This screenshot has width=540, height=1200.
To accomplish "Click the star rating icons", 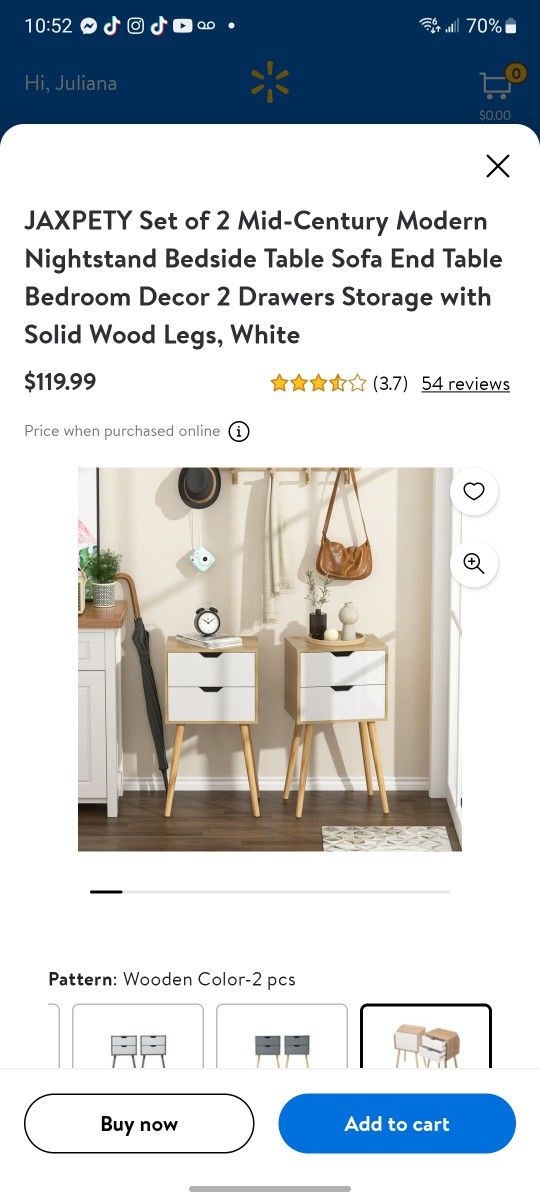I will (x=317, y=383).
